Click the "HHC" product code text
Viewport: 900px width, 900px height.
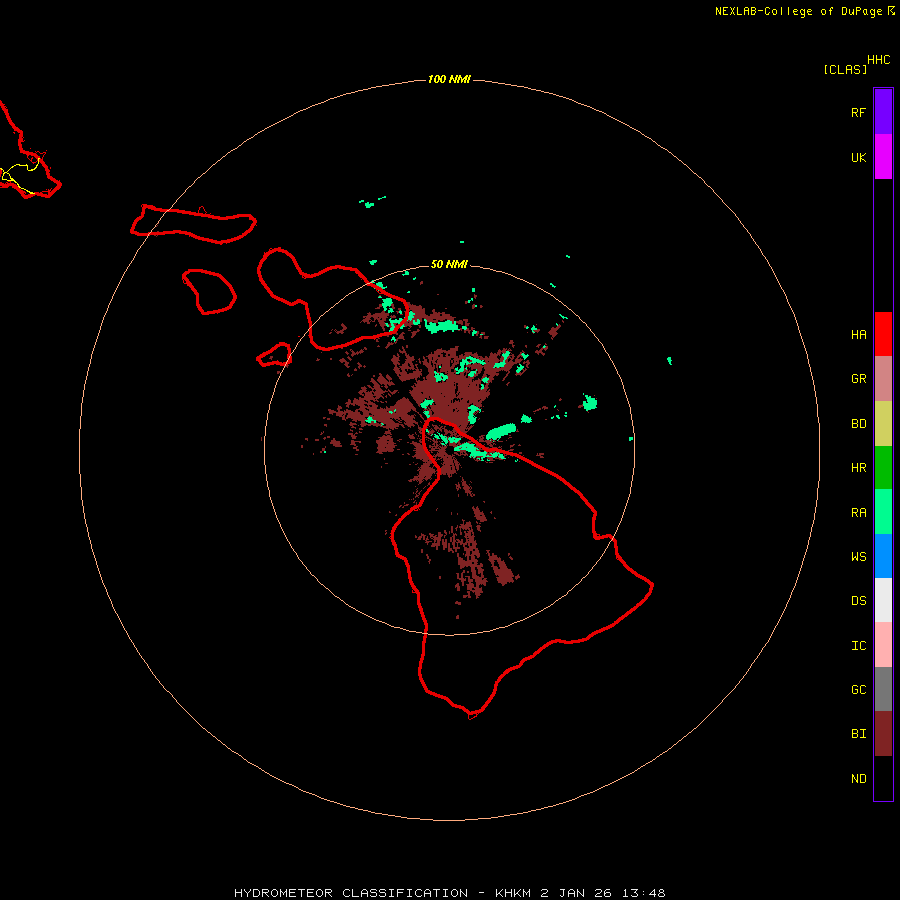click(x=878, y=60)
